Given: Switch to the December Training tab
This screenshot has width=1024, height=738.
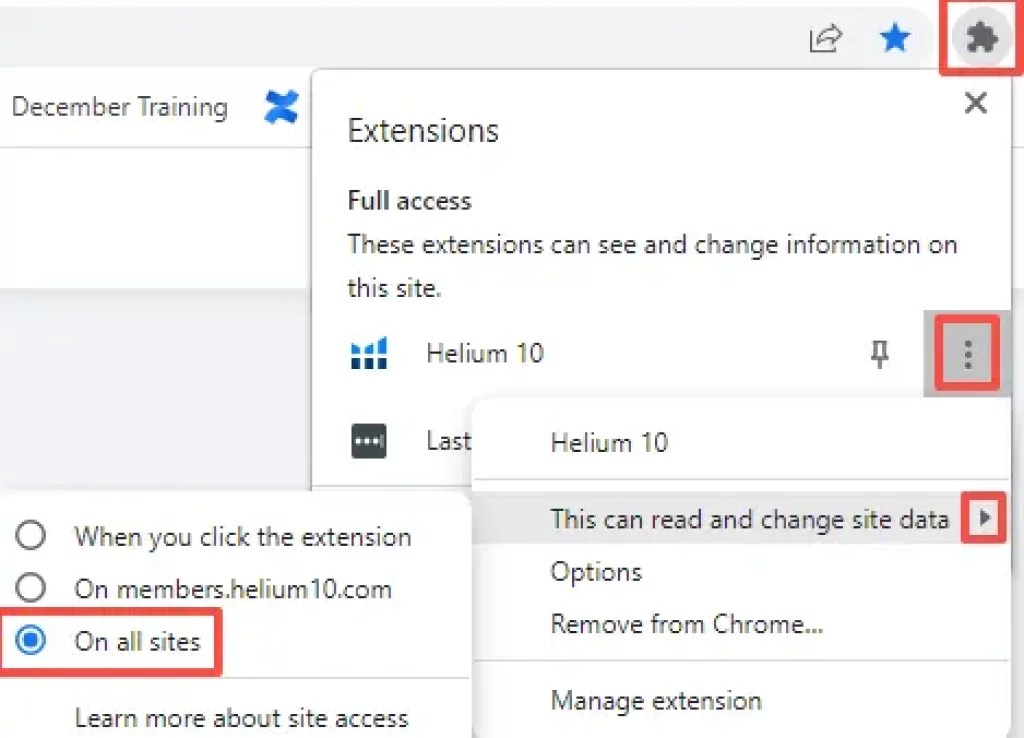Looking at the screenshot, I should 120,106.
